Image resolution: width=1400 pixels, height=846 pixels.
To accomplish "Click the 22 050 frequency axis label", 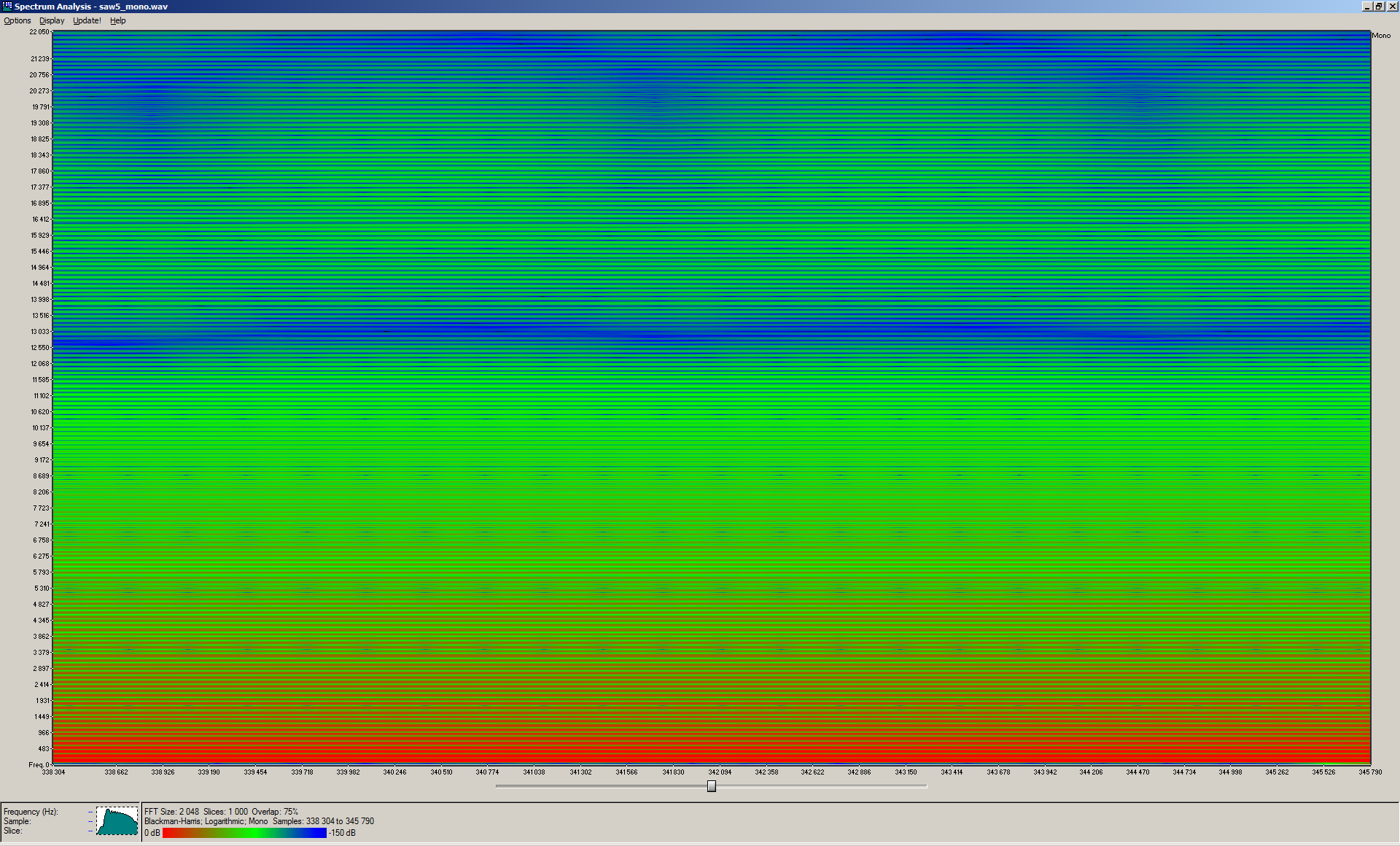I will (39, 32).
